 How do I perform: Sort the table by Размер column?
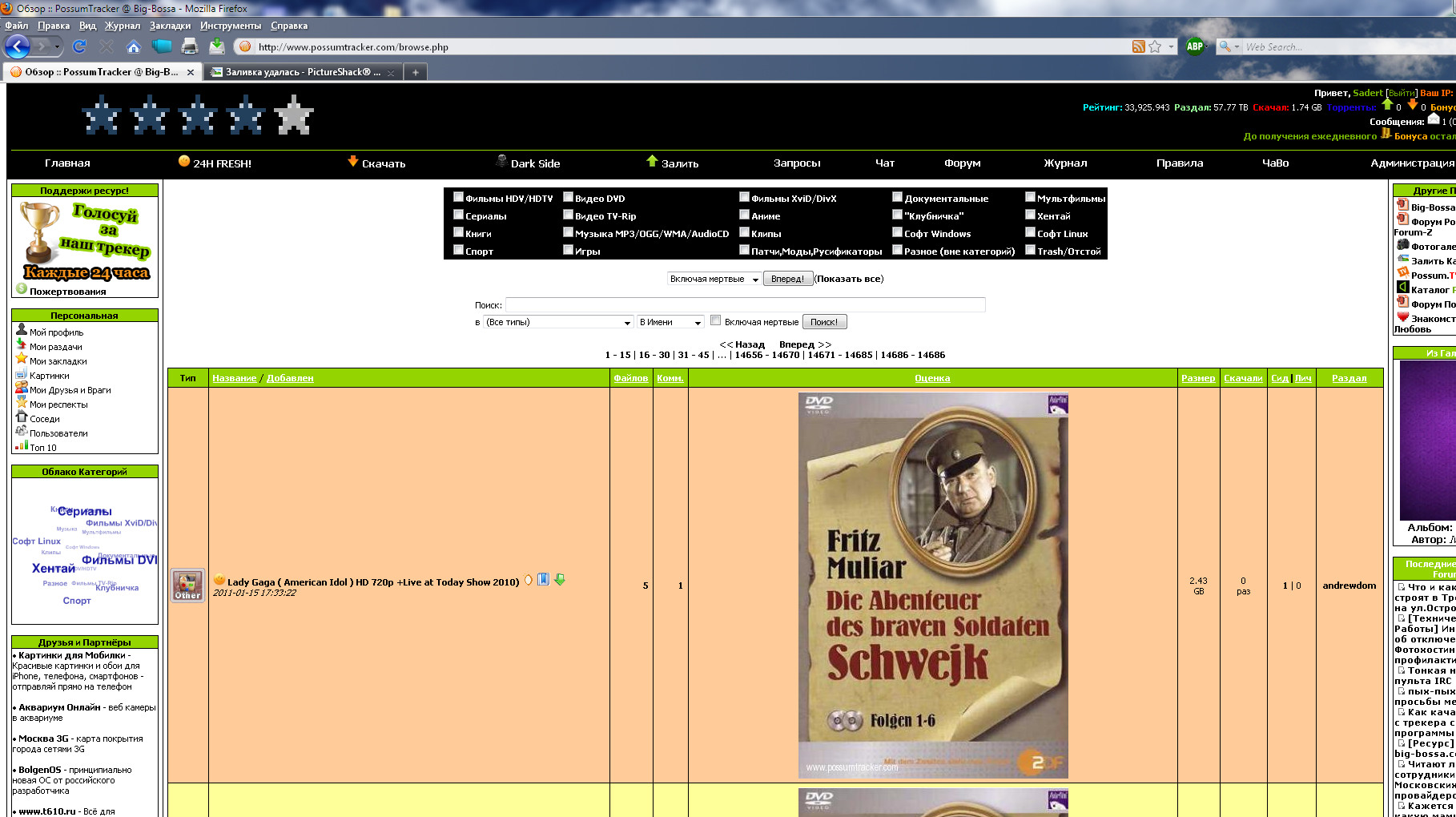click(x=1198, y=378)
